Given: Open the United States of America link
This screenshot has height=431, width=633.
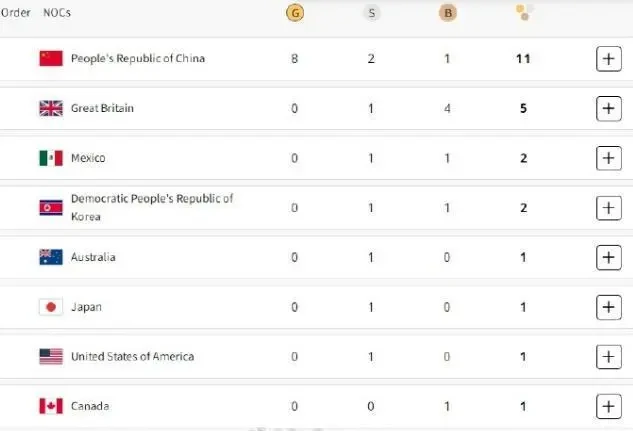Looking at the screenshot, I should (x=132, y=357).
